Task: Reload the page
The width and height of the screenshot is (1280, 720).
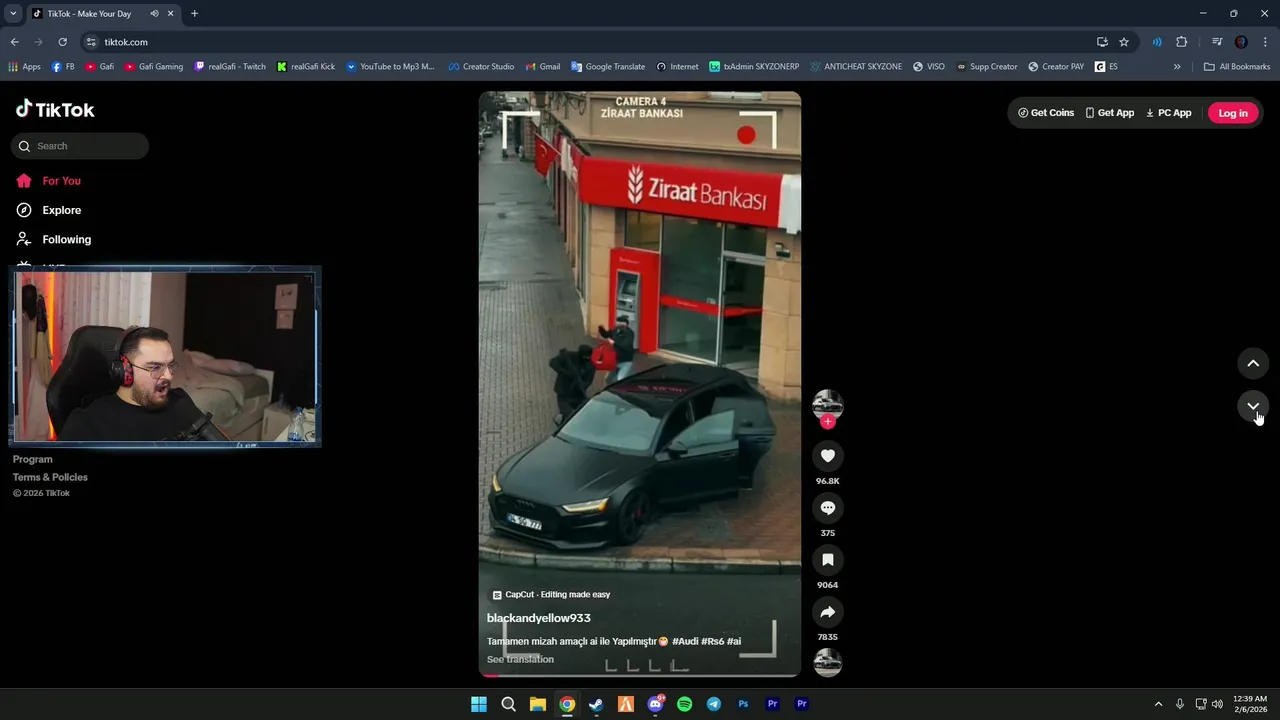Action: (x=62, y=42)
